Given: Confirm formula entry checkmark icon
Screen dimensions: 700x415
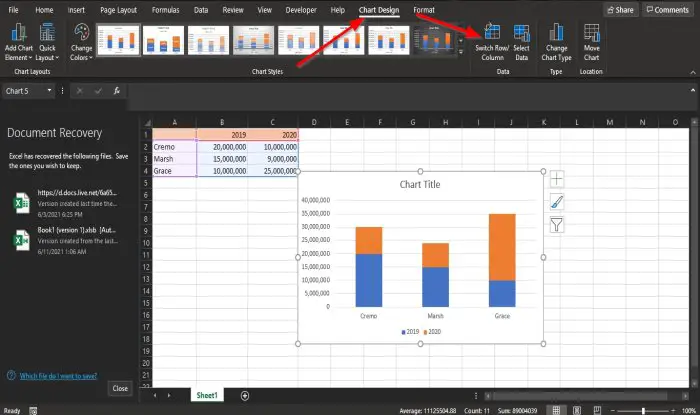Looking at the screenshot, I should pyautogui.click(x=98, y=91).
